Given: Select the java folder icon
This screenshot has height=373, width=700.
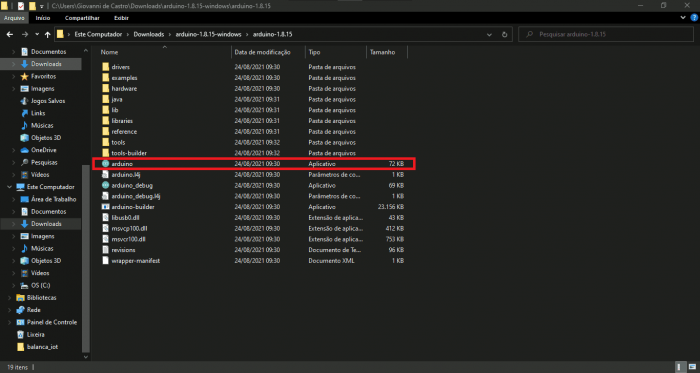Looking at the screenshot, I should tap(105, 99).
